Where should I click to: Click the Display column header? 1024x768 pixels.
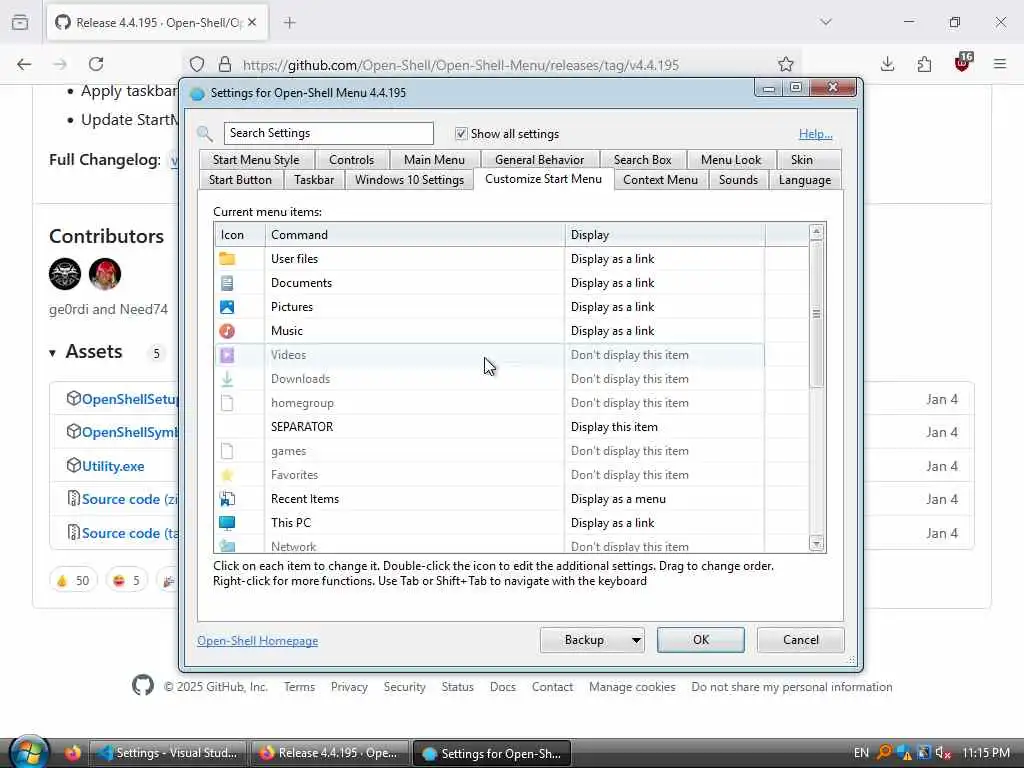point(664,235)
